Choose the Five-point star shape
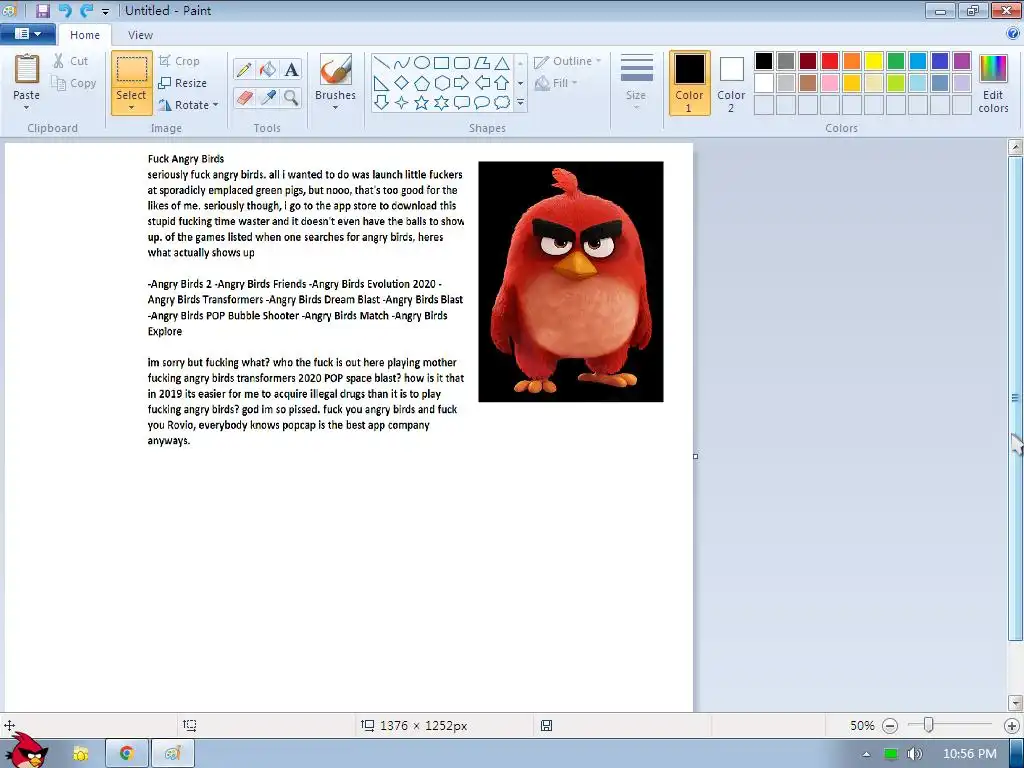The image size is (1024, 768). tap(422, 103)
